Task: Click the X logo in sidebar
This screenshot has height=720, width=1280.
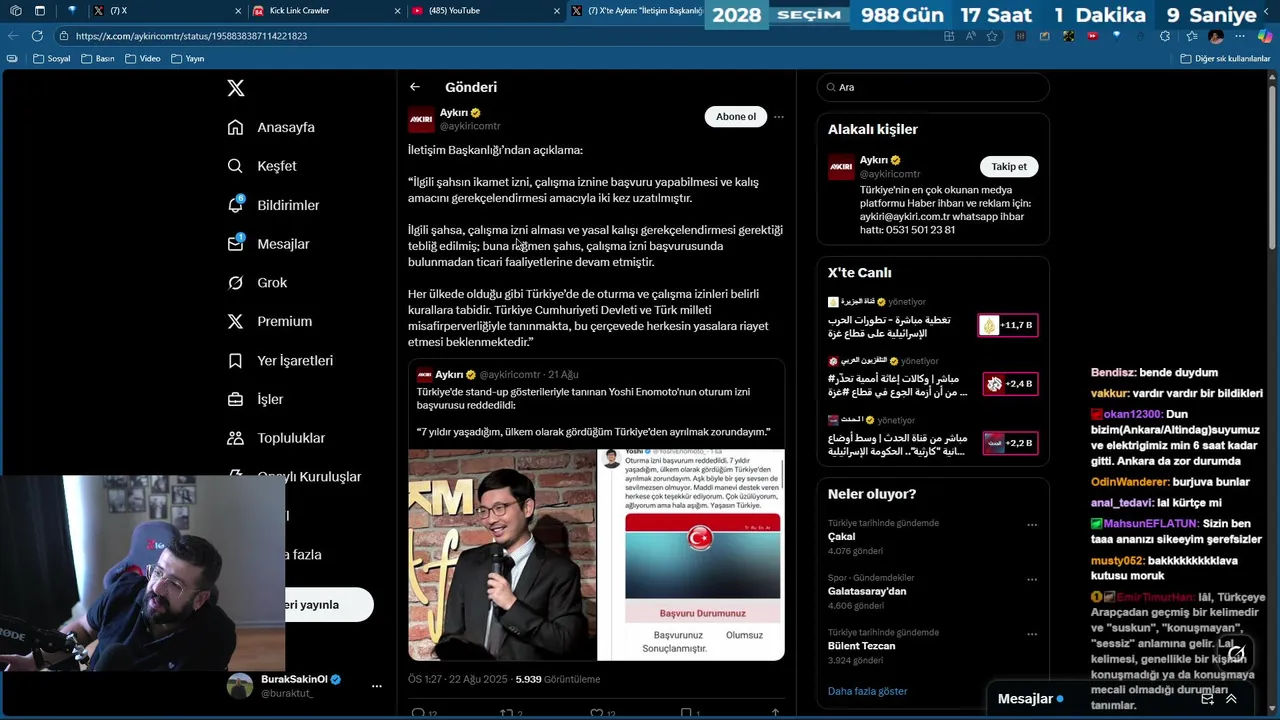Action: 236,88
